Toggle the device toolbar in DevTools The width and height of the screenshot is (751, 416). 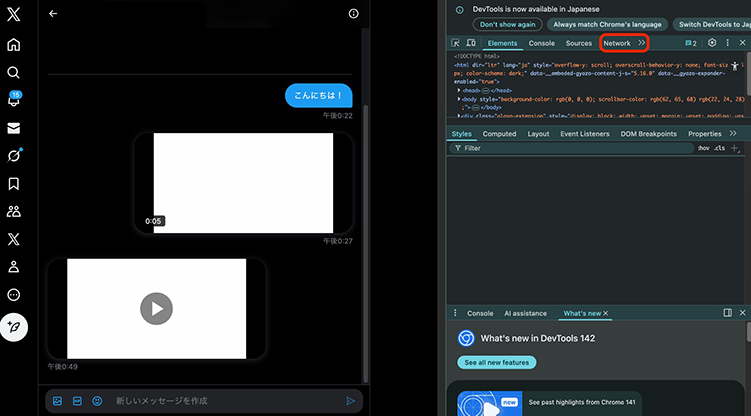[x=472, y=43]
